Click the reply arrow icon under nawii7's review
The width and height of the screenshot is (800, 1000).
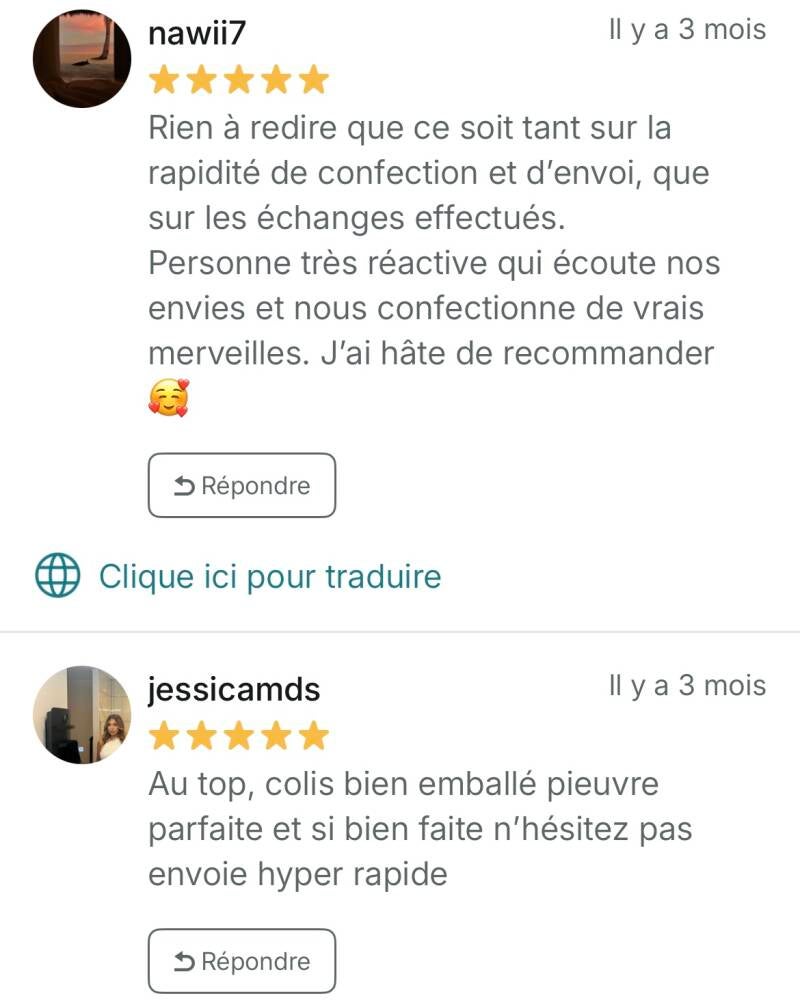(184, 486)
